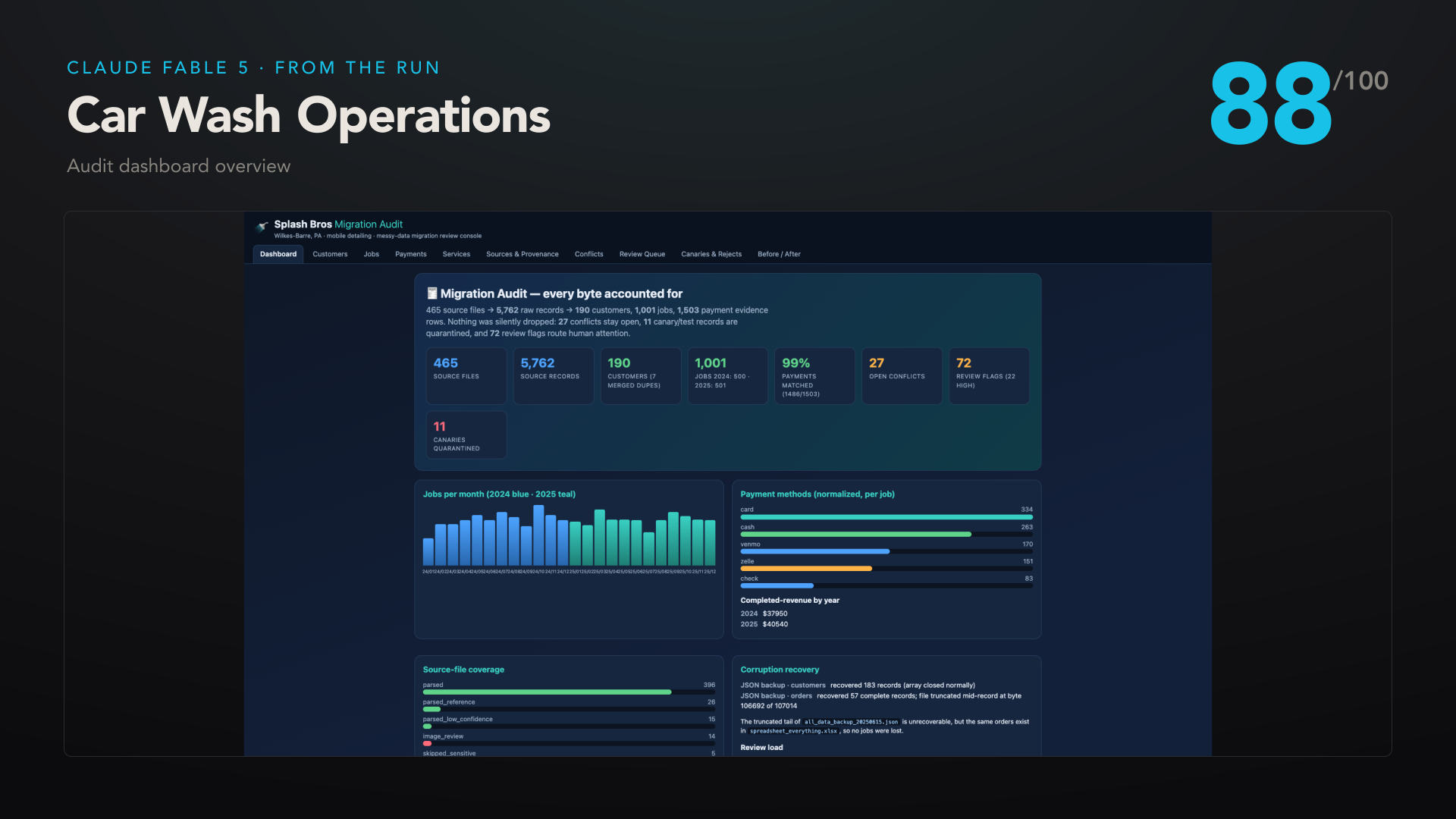Open the Before / After tab
The height and width of the screenshot is (819, 1456).
(x=779, y=254)
